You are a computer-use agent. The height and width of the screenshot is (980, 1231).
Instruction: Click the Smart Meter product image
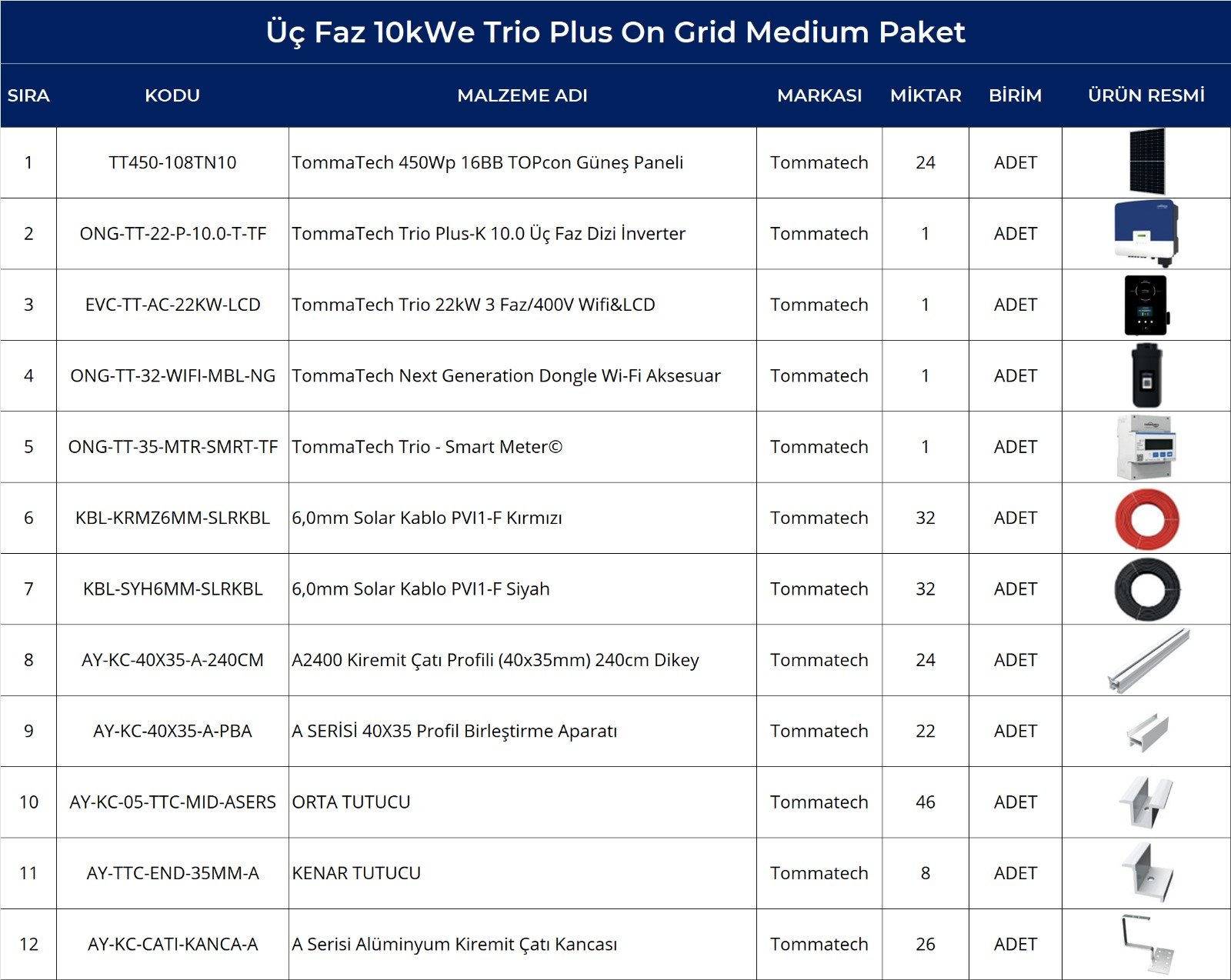pyautogui.click(x=1146, y=446)
